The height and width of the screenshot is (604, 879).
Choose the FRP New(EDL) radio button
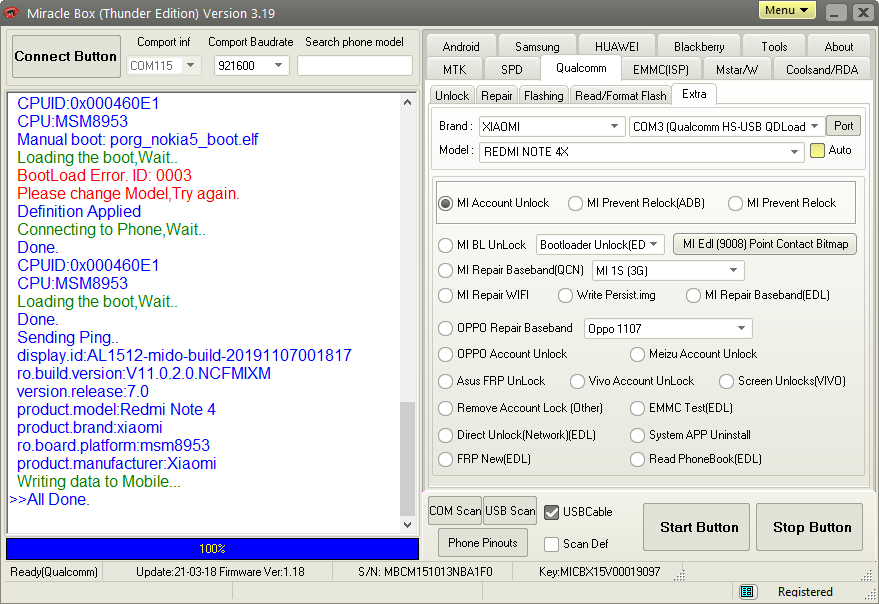(446, 459)
